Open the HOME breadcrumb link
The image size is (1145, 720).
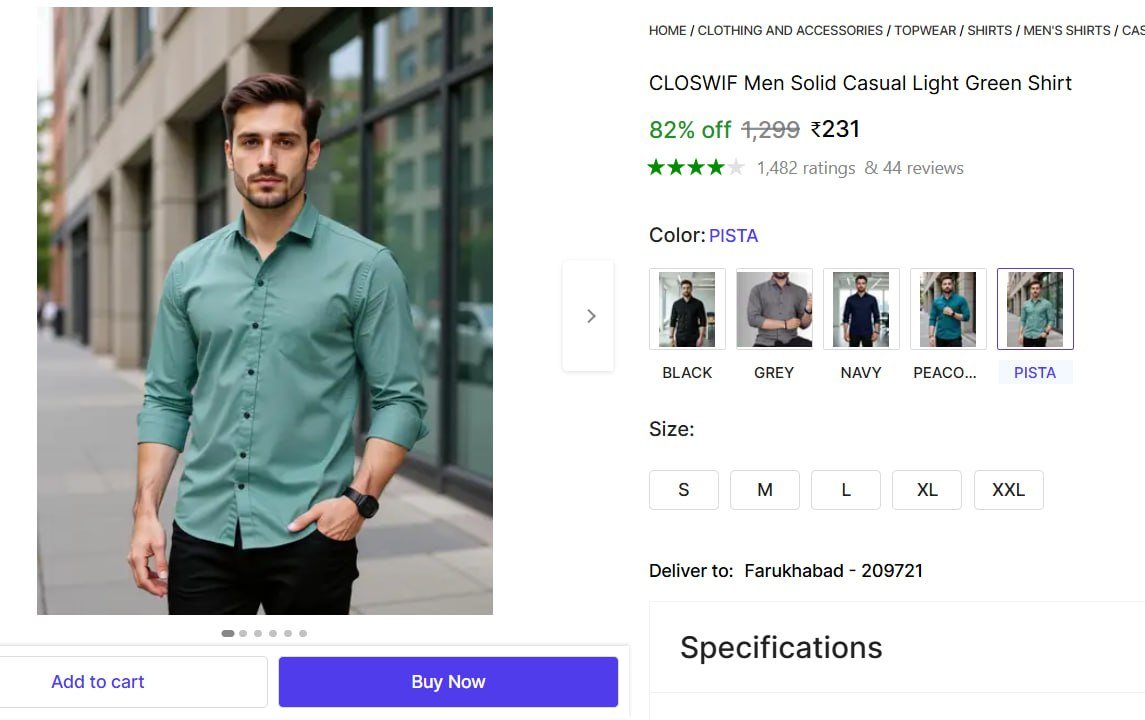pyautogui.click(x=667, y=31)
